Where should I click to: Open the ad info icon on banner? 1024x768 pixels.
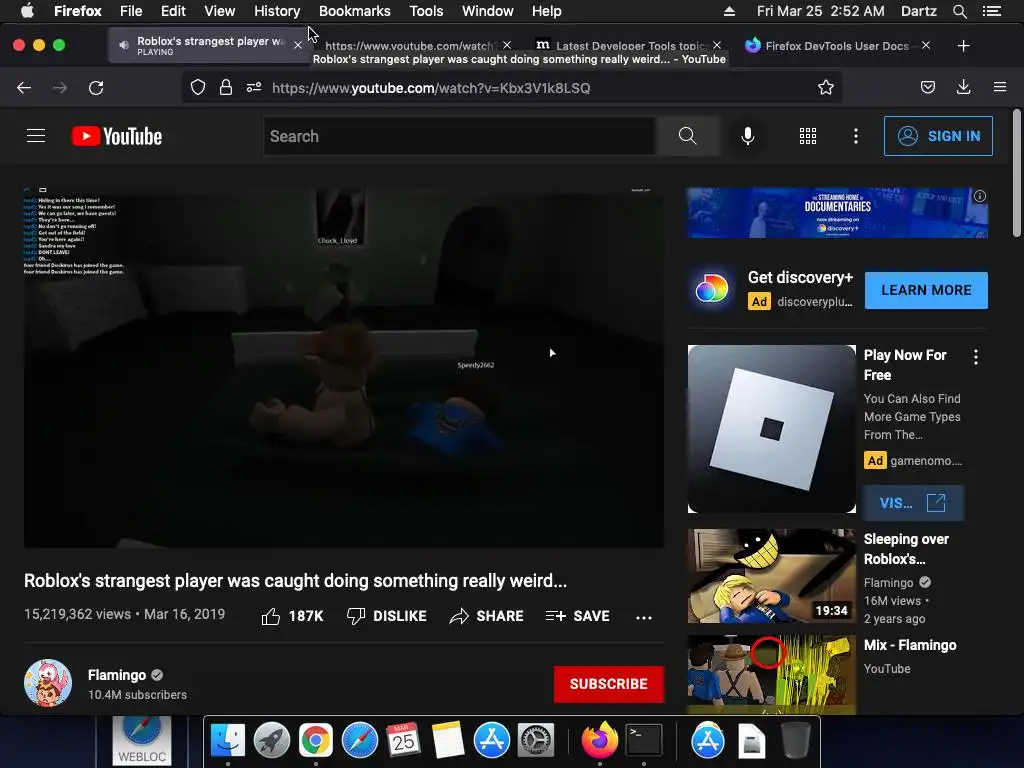point(980,196)
